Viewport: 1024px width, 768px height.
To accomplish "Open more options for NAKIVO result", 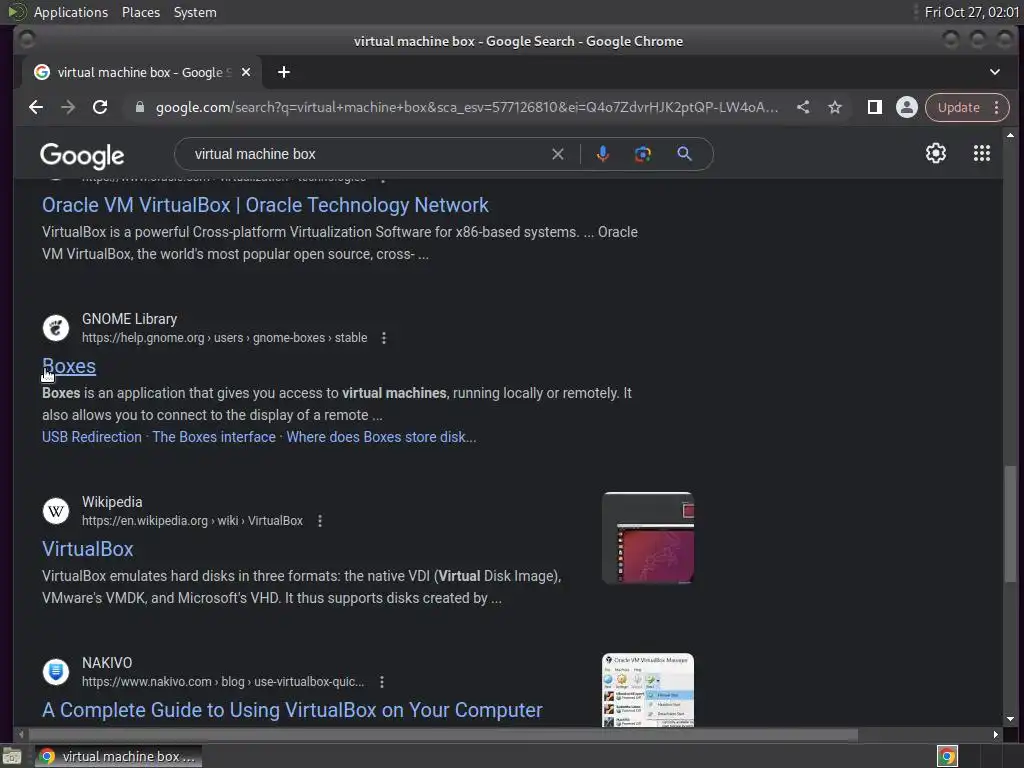I will pos(382,682).
